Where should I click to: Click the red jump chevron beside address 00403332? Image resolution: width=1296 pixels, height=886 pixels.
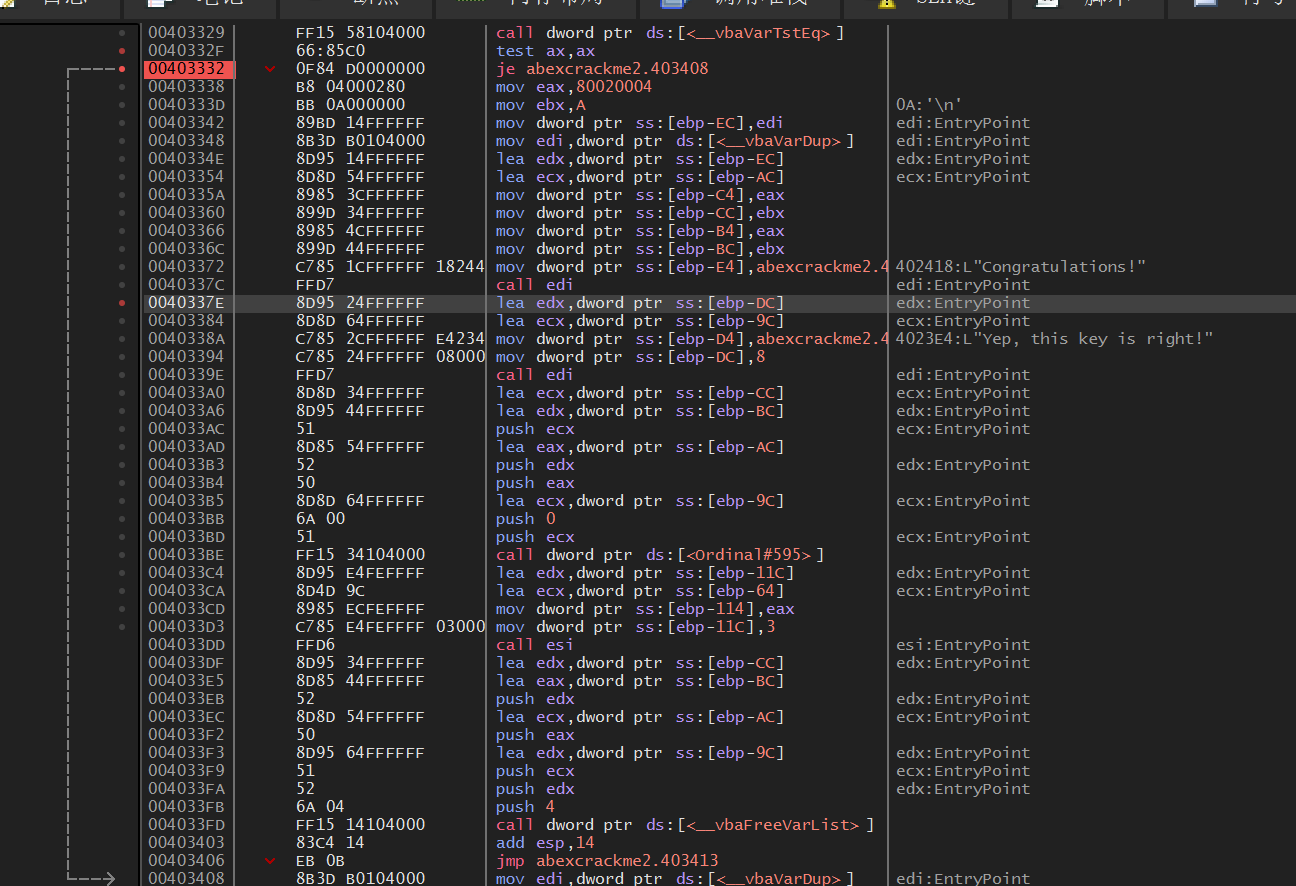(269, 69)
